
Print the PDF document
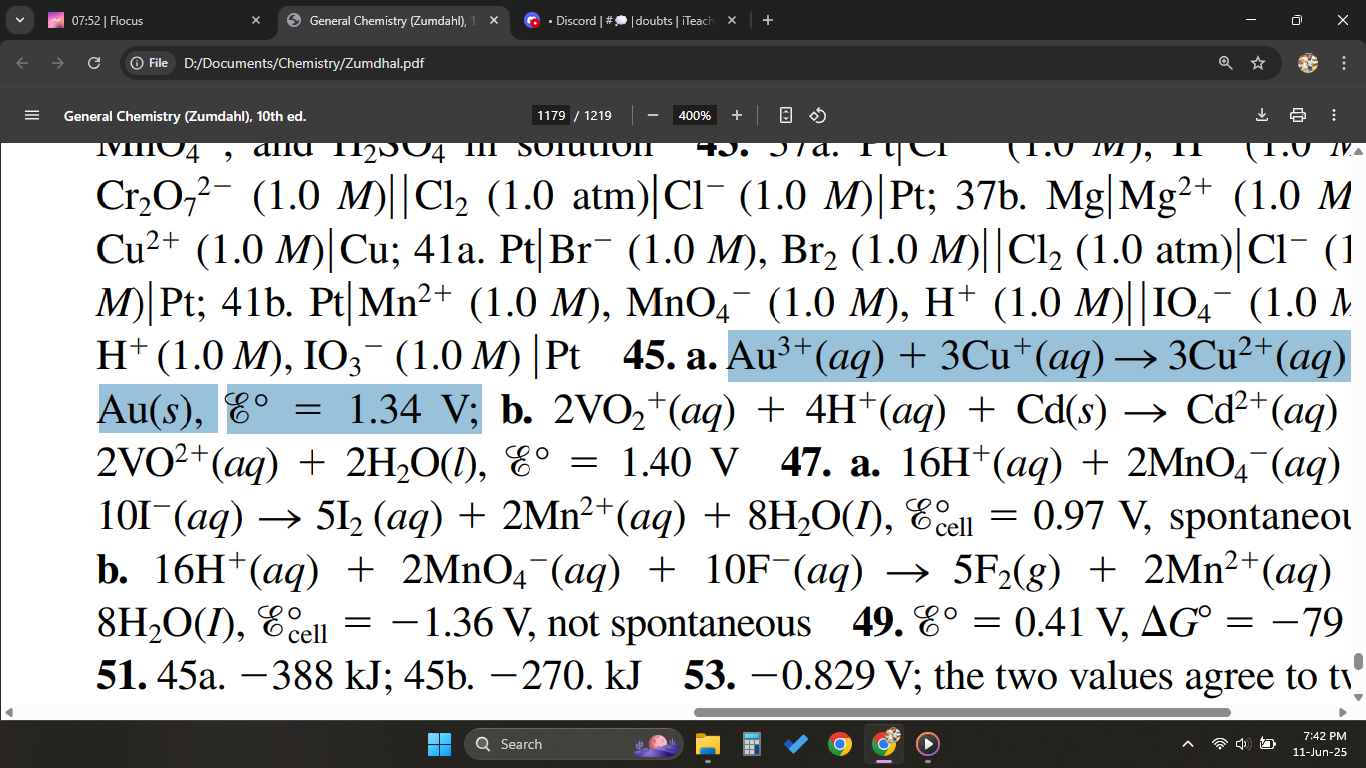[x=1298, y=116]
